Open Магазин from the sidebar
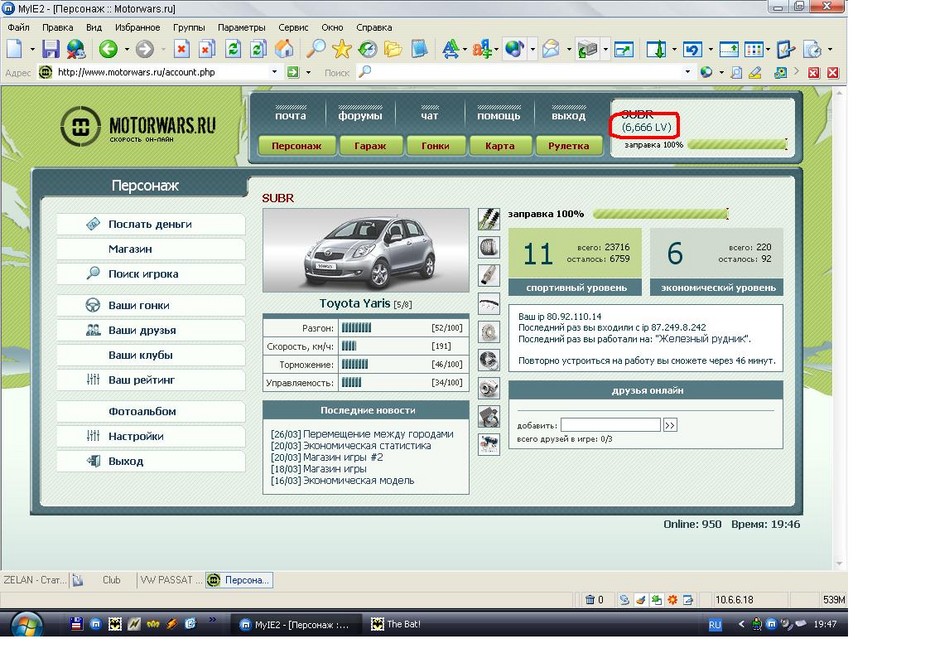 (151, 249)
